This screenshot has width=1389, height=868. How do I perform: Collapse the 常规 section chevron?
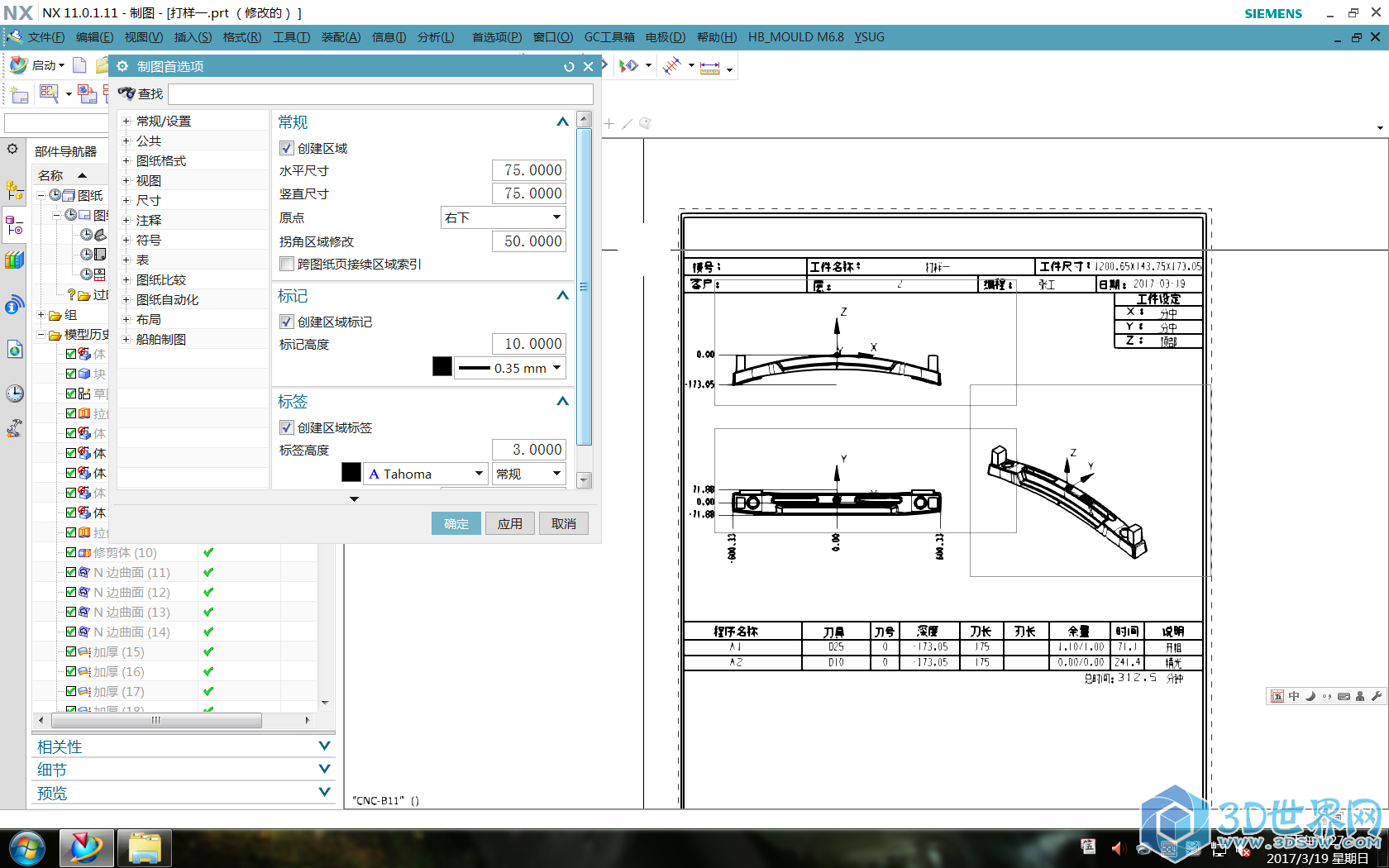[x=562, y=122]
